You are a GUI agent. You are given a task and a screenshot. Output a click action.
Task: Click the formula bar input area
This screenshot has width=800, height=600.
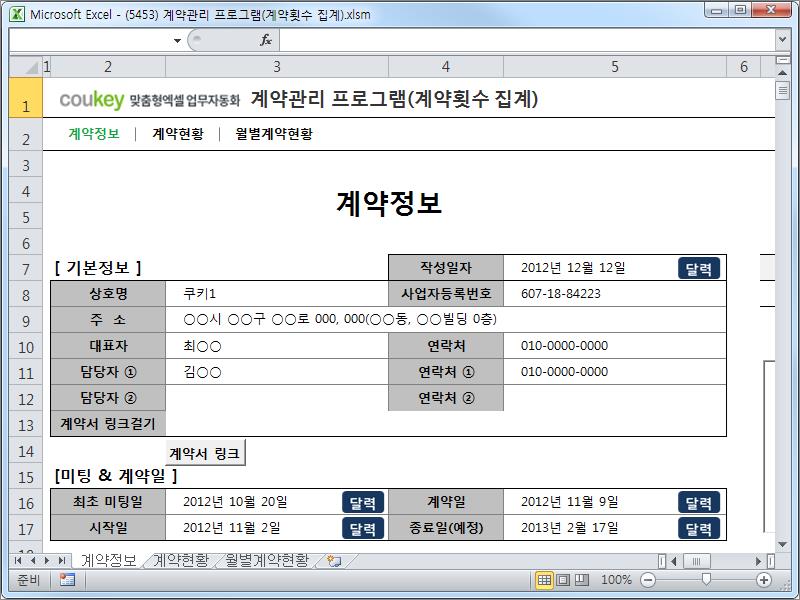(528, 40)
